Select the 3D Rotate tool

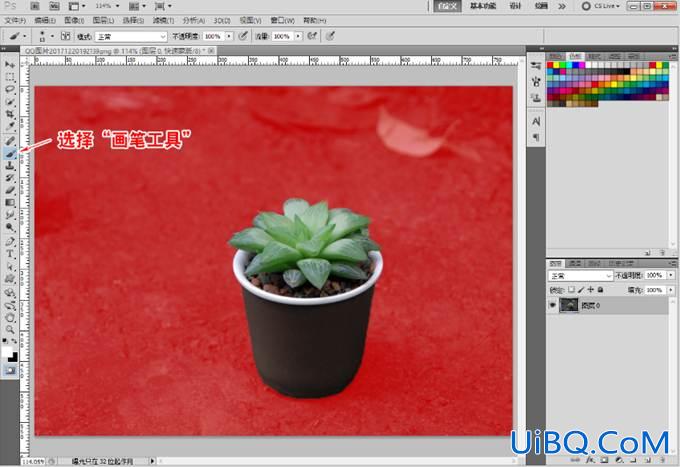tap(10, 293)
